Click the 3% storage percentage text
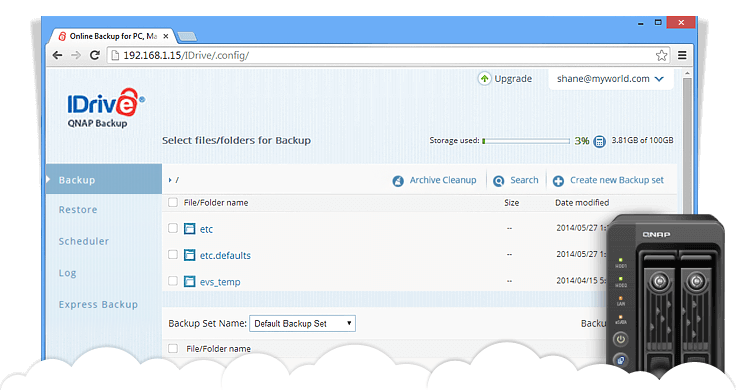 [x=582, y=141]
